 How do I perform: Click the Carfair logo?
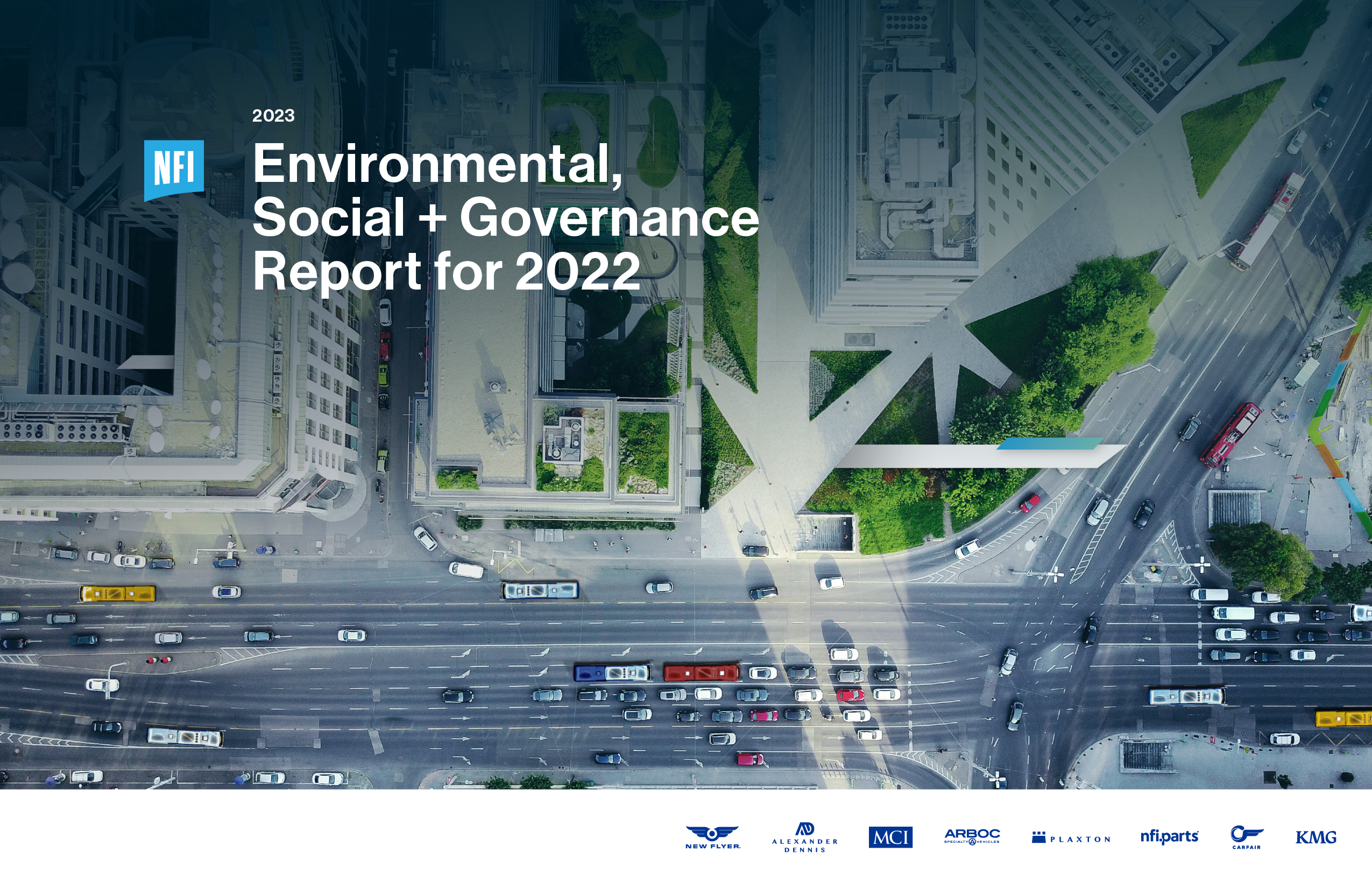point(1246,837)
